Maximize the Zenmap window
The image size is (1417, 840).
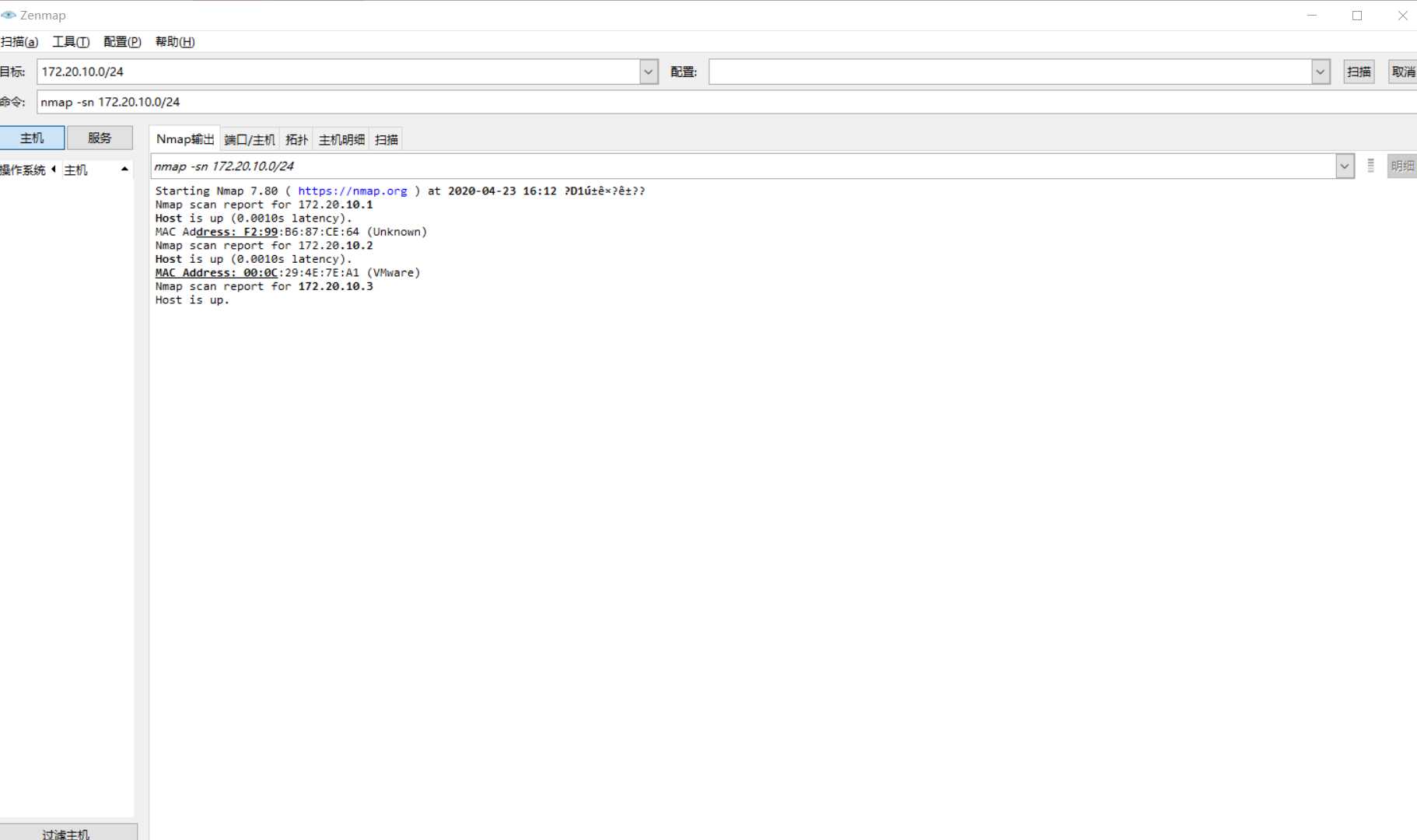[x=1357, y=16]
